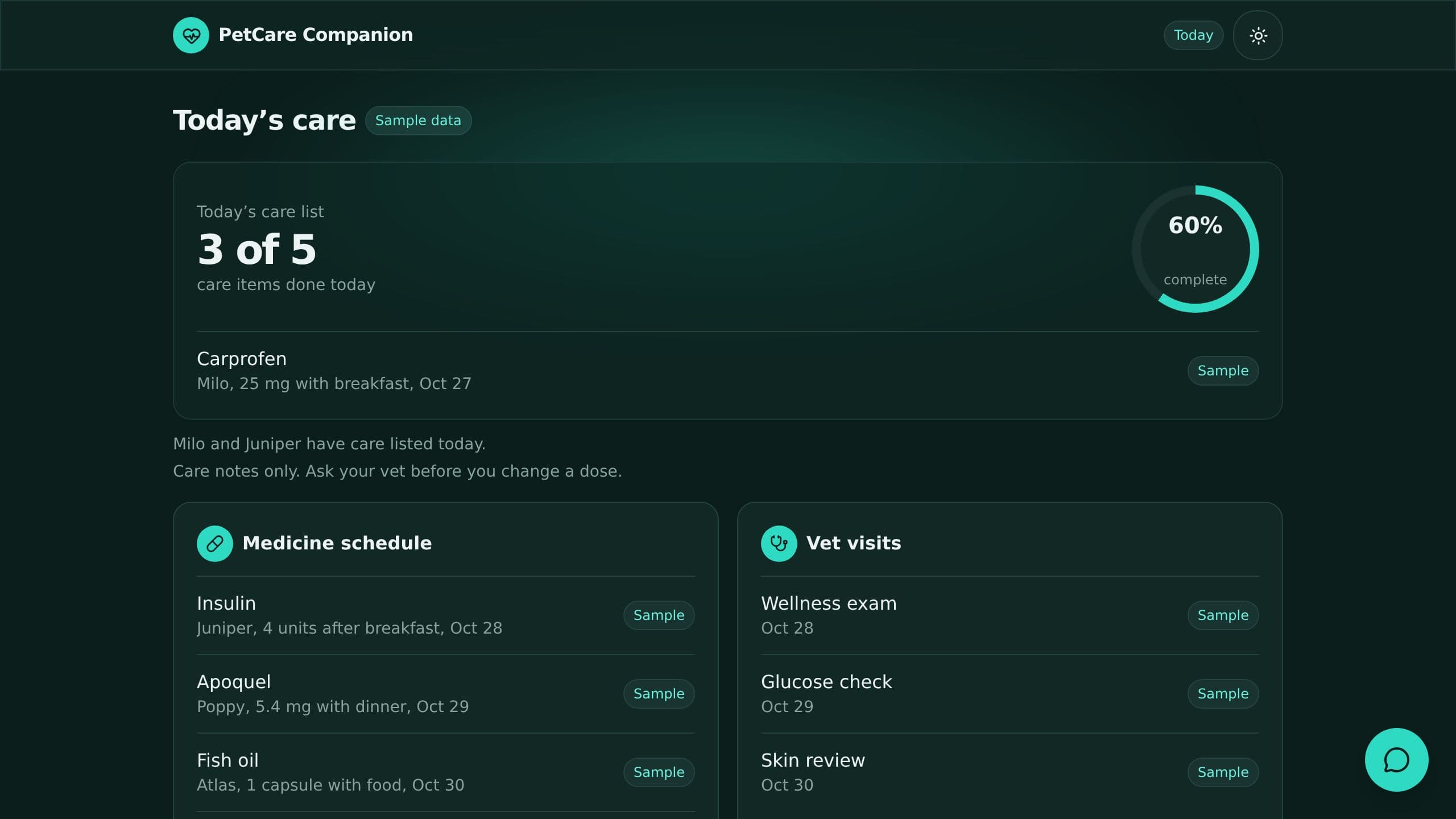The height and width of the screenshot is (819, 1456).
Task: Open the chat bubble button
Action: coord(1396,760)
